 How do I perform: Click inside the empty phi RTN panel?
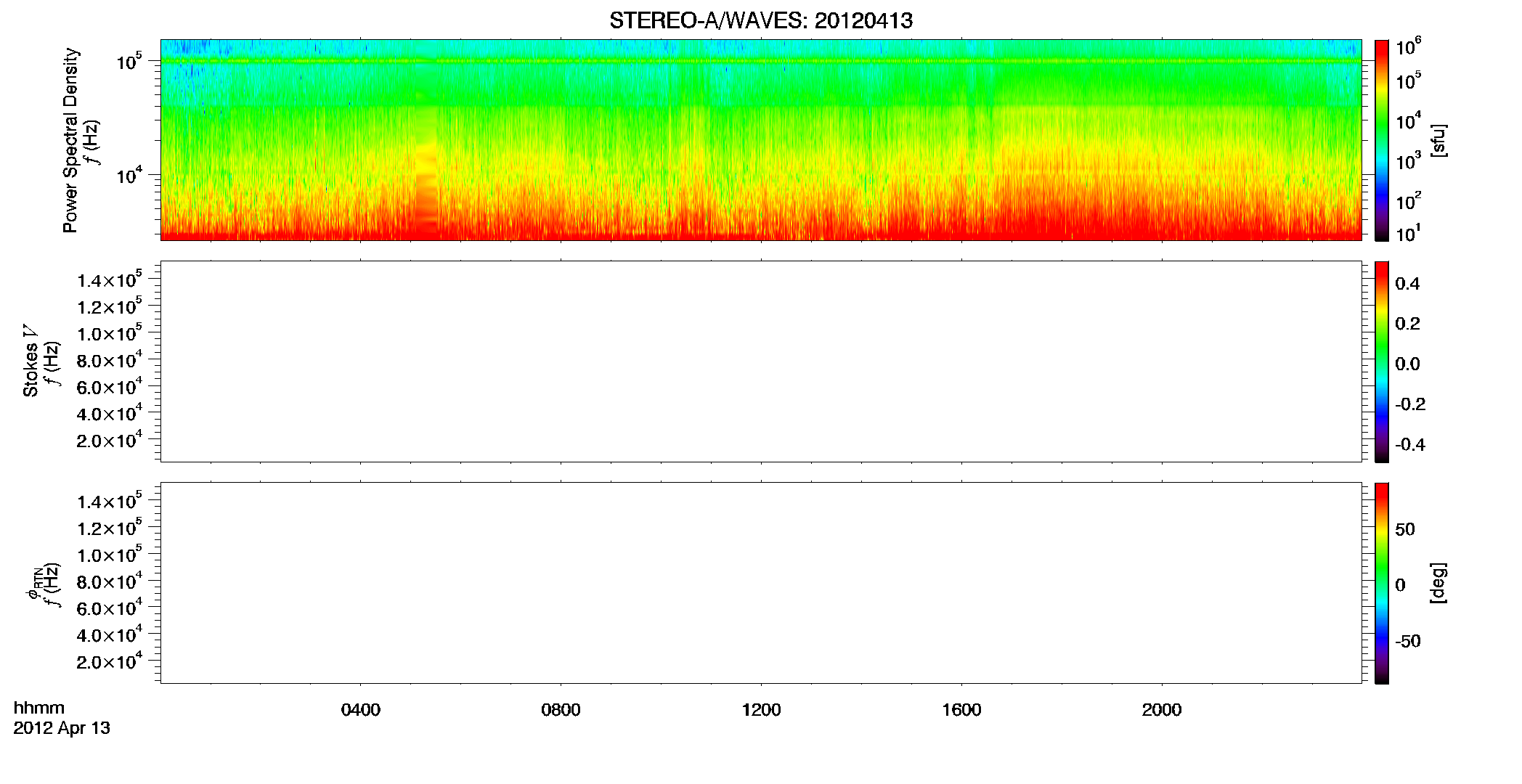(x=760, y=583)
